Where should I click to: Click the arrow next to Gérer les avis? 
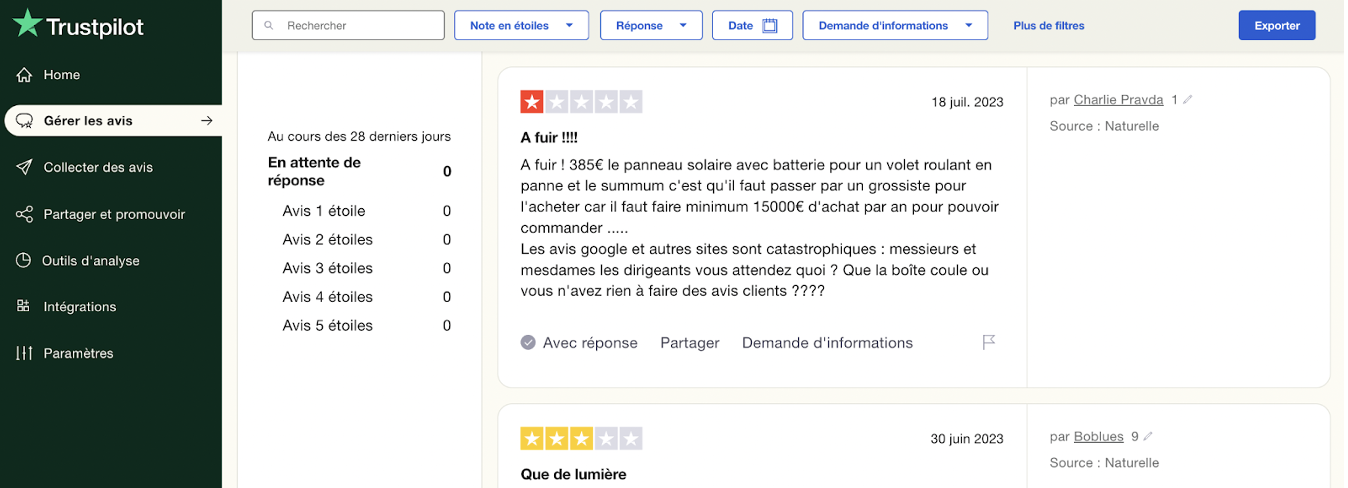(x=206, y=121)
